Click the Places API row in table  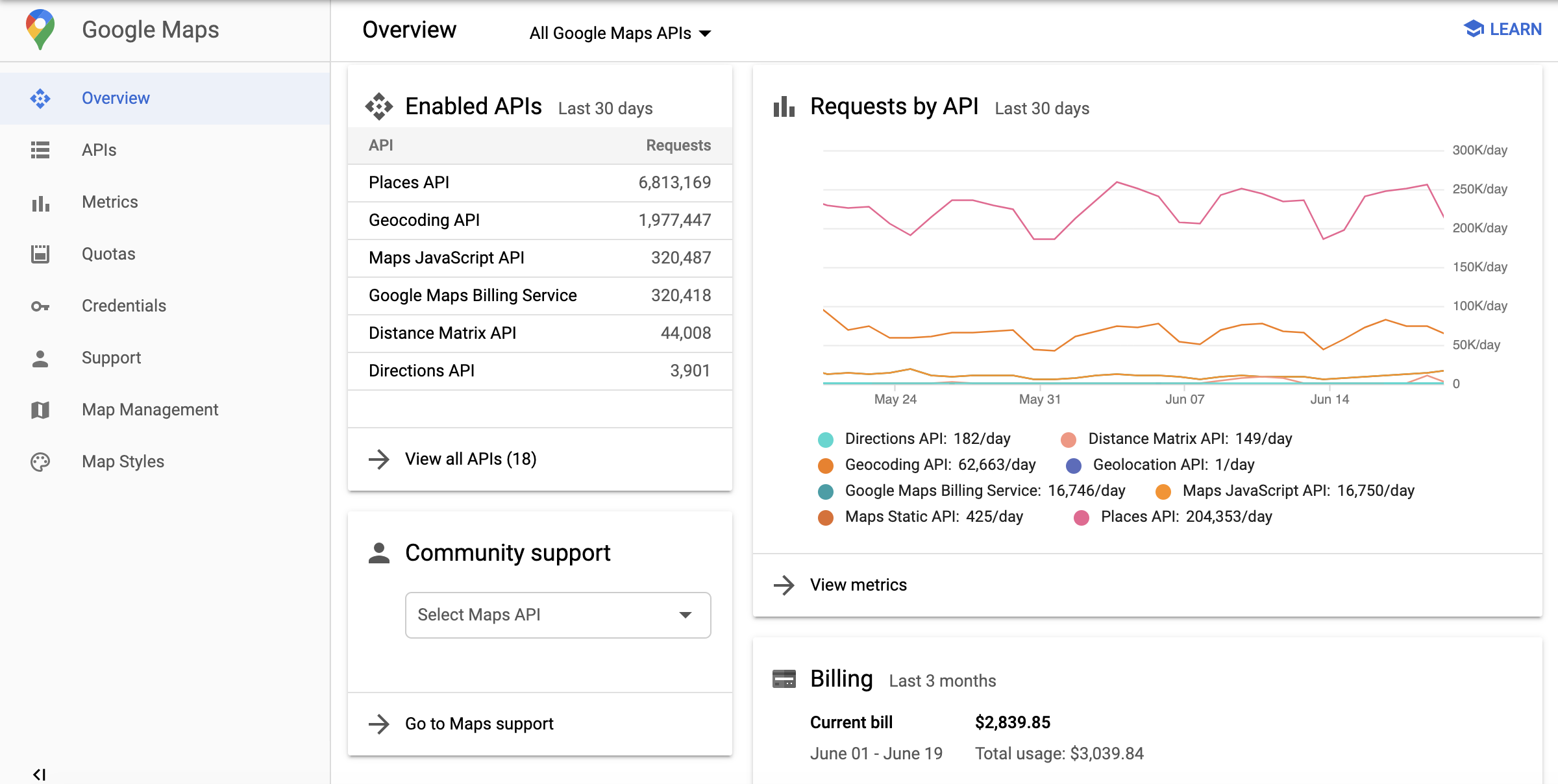(x=540, y=181)
